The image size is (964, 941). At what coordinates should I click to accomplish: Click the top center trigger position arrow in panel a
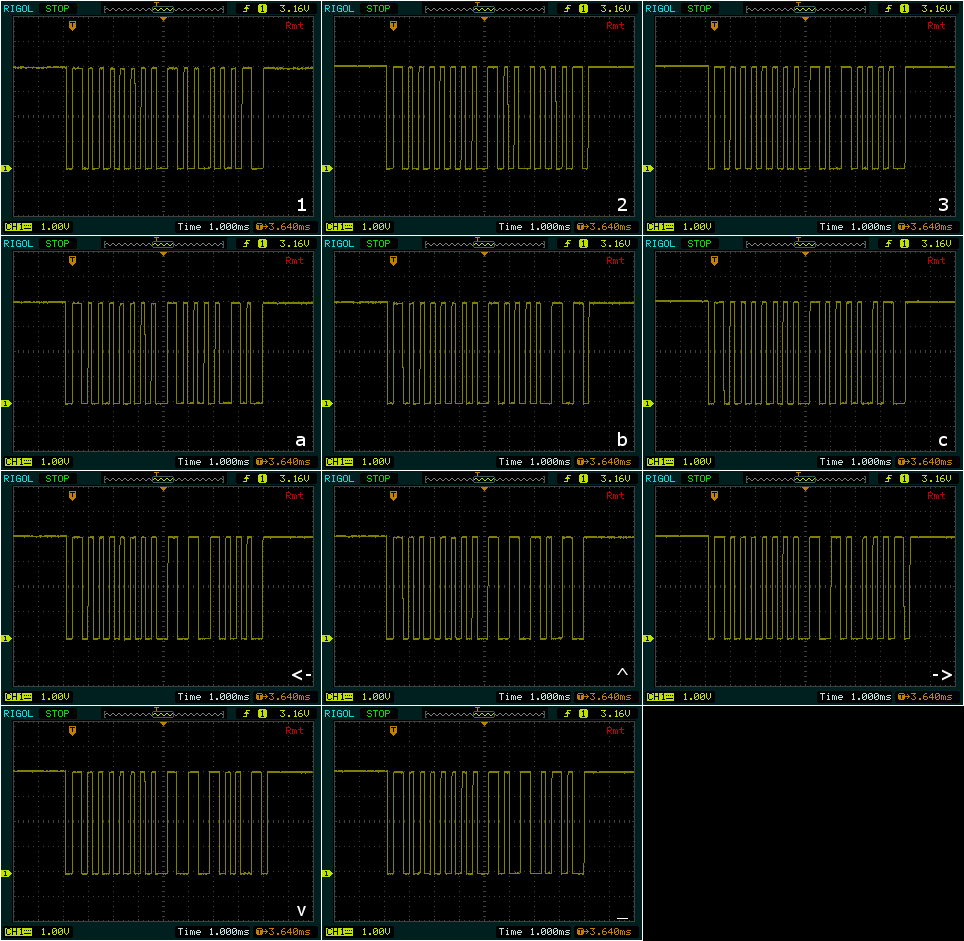pos(164,254)
